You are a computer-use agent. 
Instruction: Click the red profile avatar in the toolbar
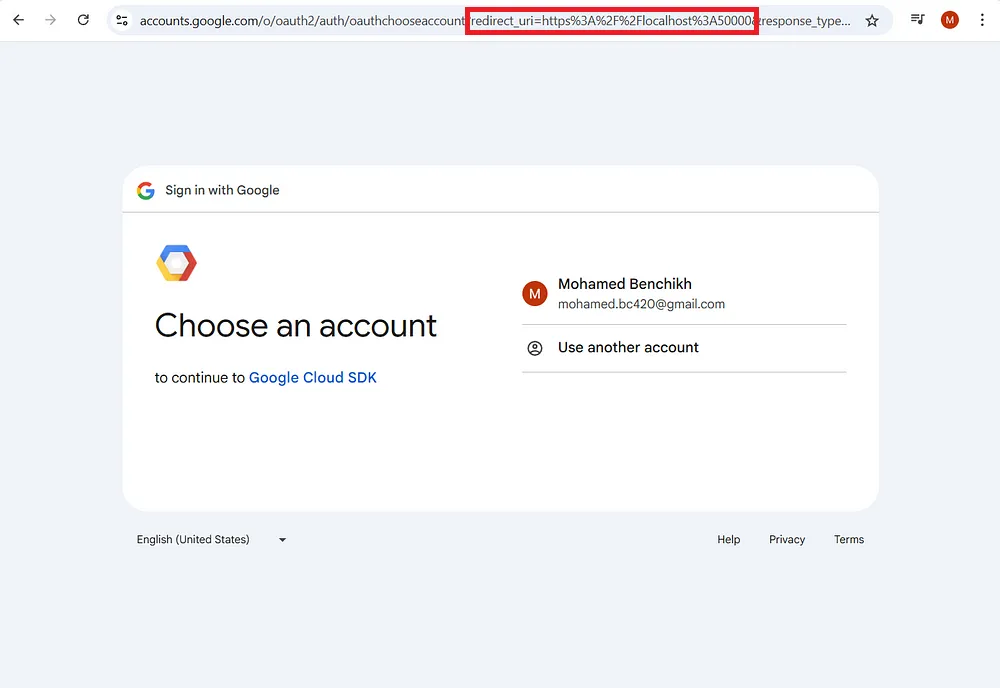pyautogui.click(x=949, y=19)
